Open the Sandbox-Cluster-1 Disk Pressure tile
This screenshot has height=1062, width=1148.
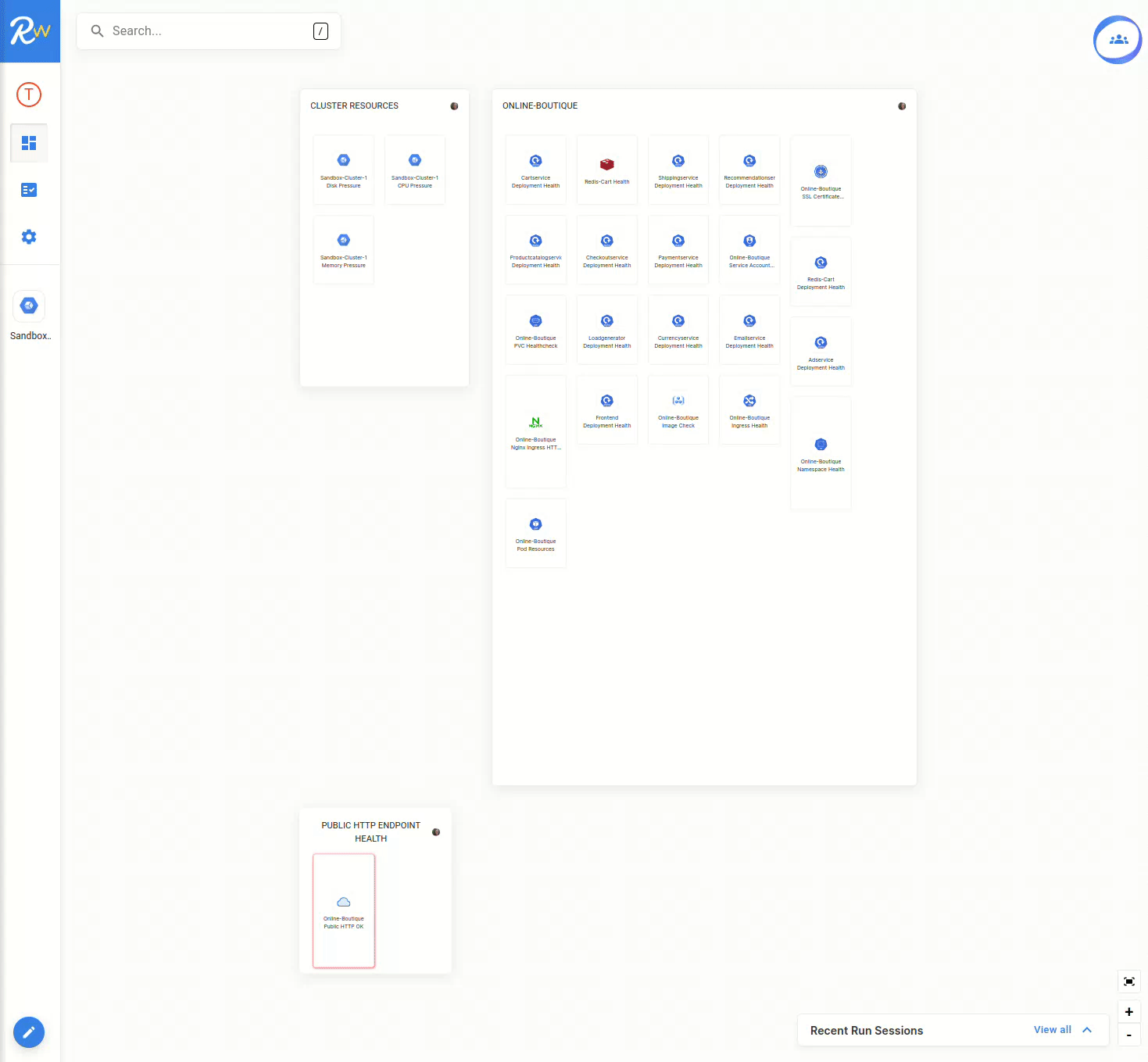(x=343, y=170)
